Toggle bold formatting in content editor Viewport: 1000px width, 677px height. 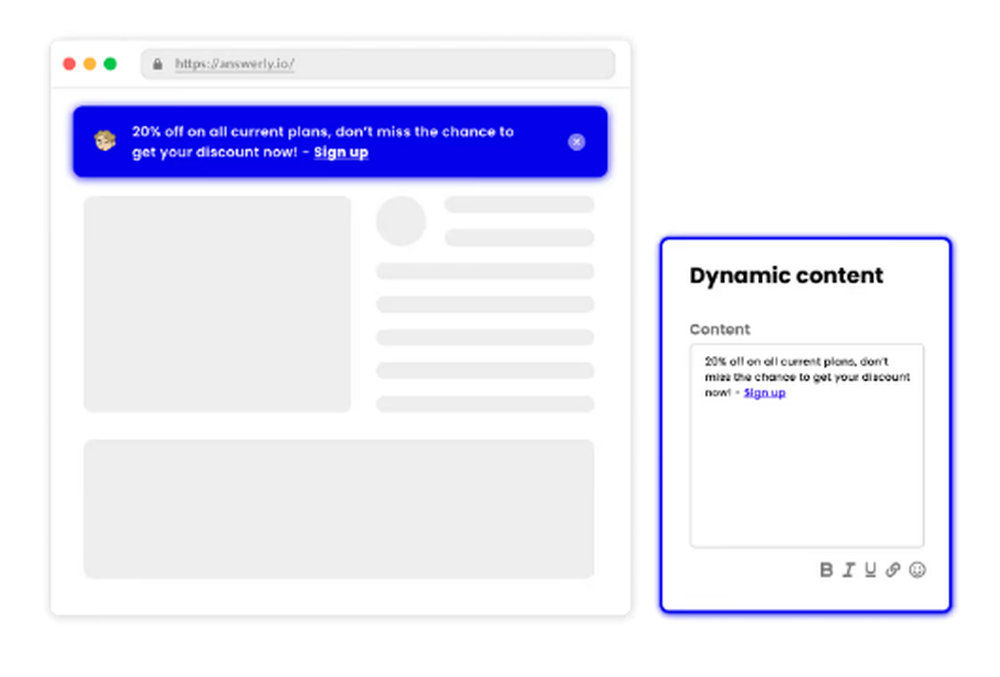(826, 570)
